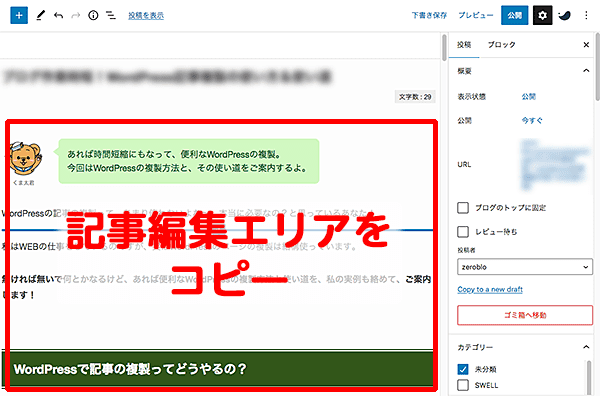The height and width of the screenshot is (396, 600).
Task: Click the blurred URL link
Action: click(554, 165)
